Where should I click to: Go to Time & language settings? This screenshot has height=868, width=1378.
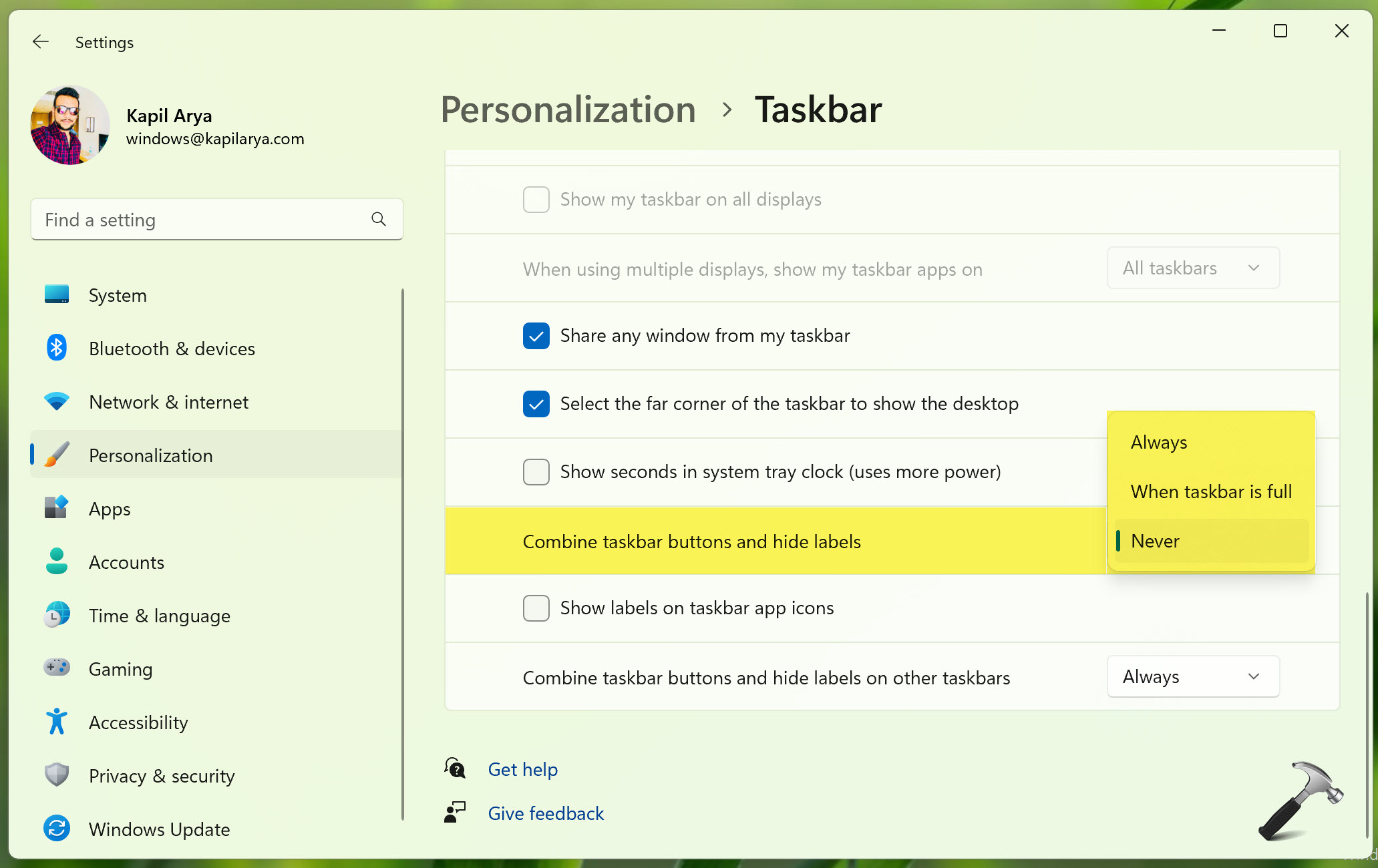[x=160, y=616]
